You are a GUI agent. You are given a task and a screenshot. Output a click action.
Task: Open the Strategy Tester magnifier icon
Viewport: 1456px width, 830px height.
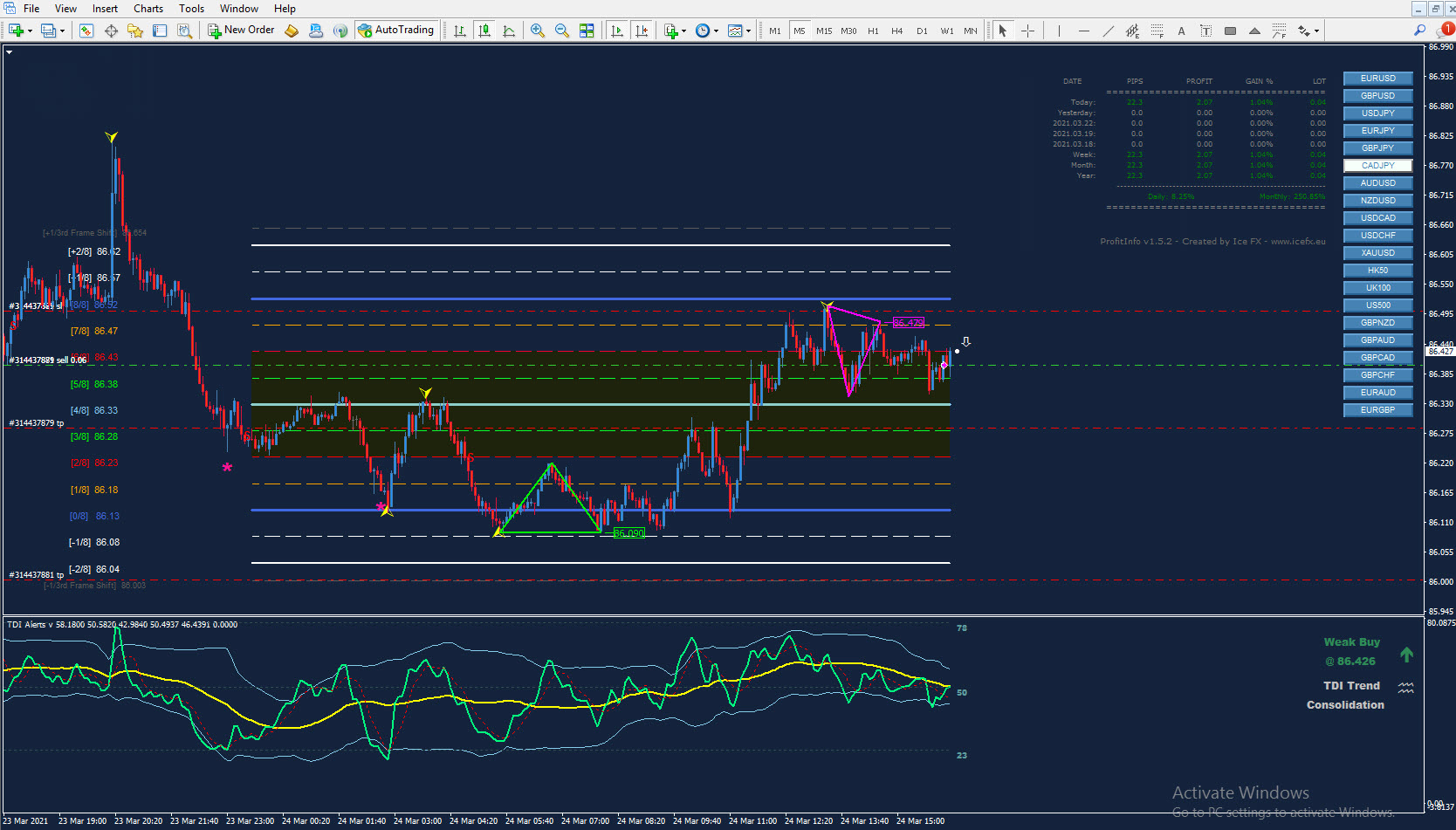184,31
